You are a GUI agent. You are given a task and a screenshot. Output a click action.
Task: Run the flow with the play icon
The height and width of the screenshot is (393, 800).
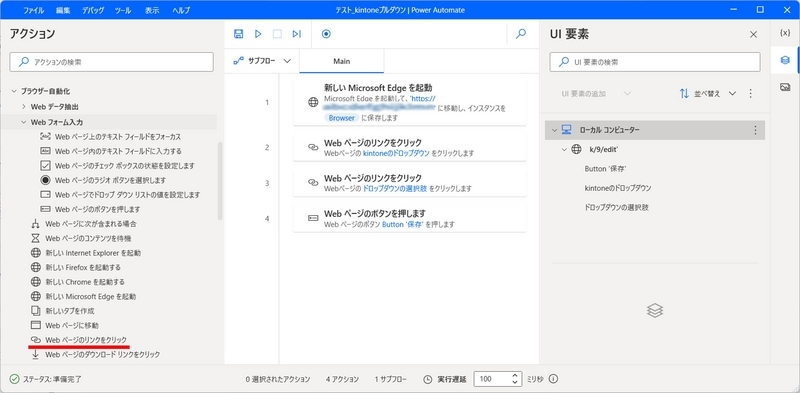258,34
